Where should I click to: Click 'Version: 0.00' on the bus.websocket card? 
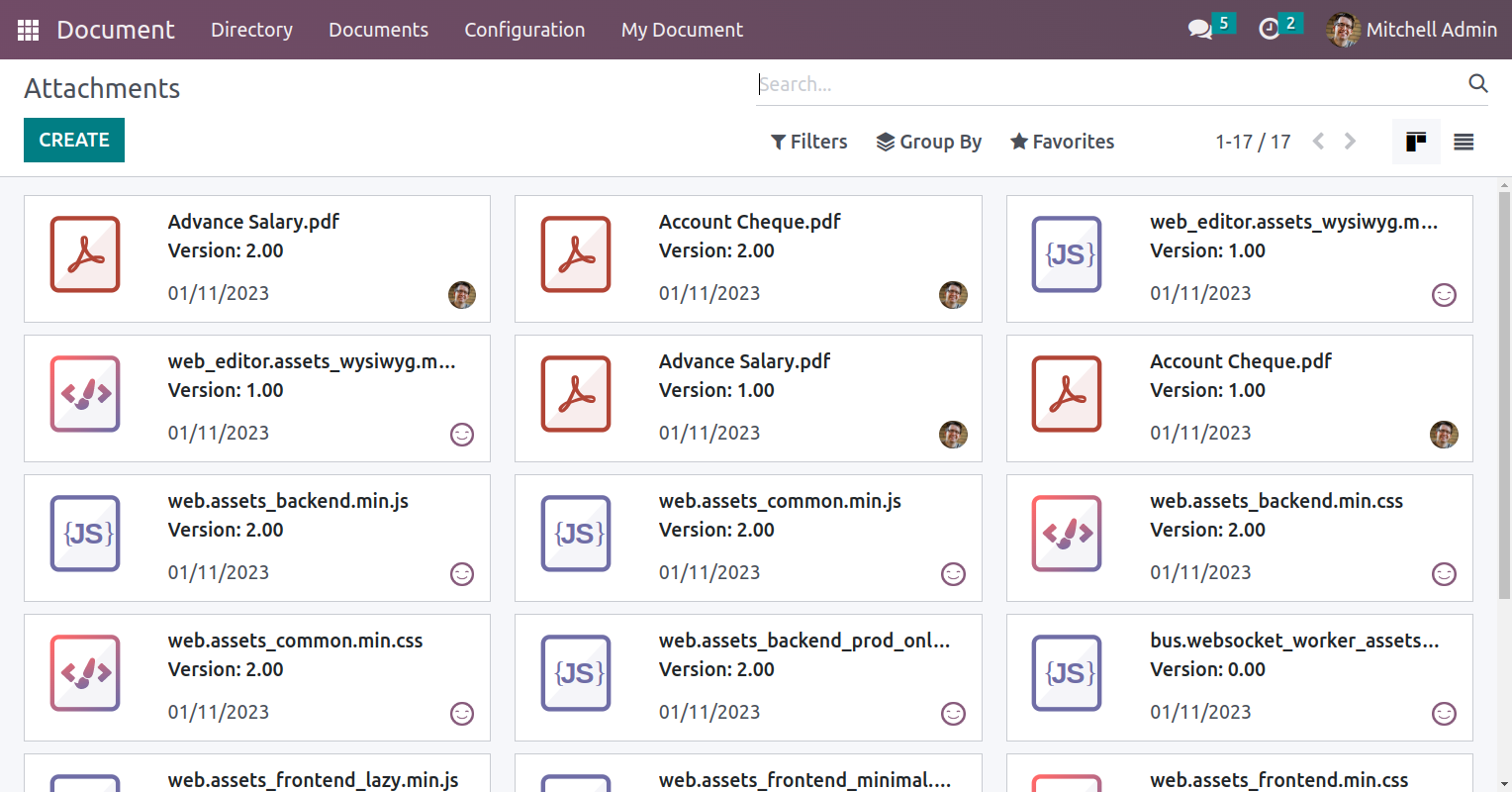point(1207,669)
